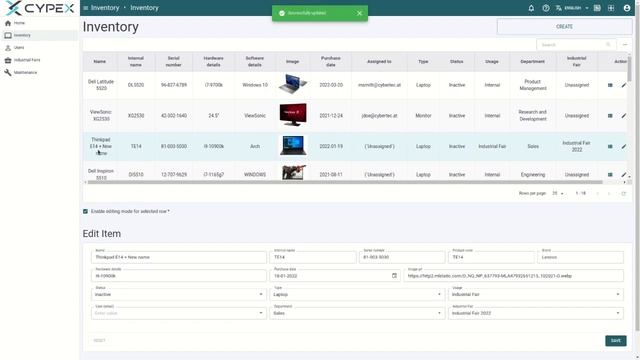The image size is (640, 360).
Task: Go to the previous table page
Action: (x=598, y=193)
